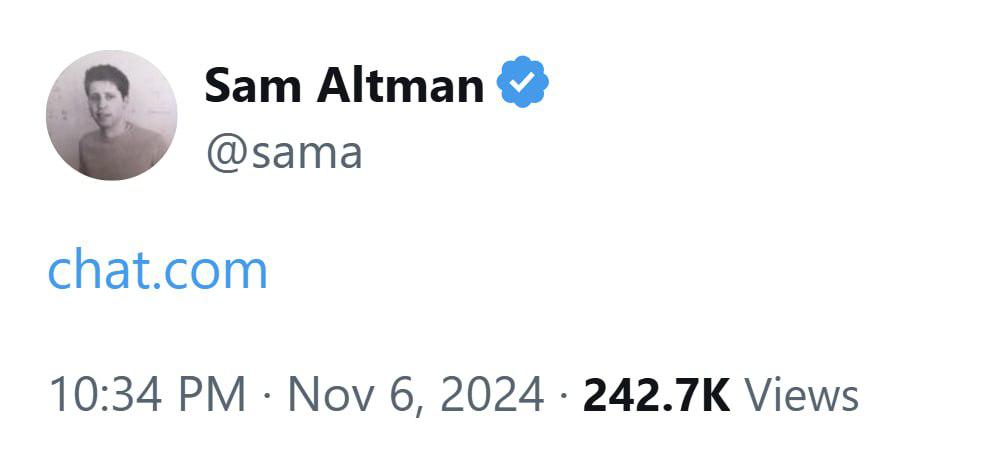Open the circular profile picture

[111, 115]
